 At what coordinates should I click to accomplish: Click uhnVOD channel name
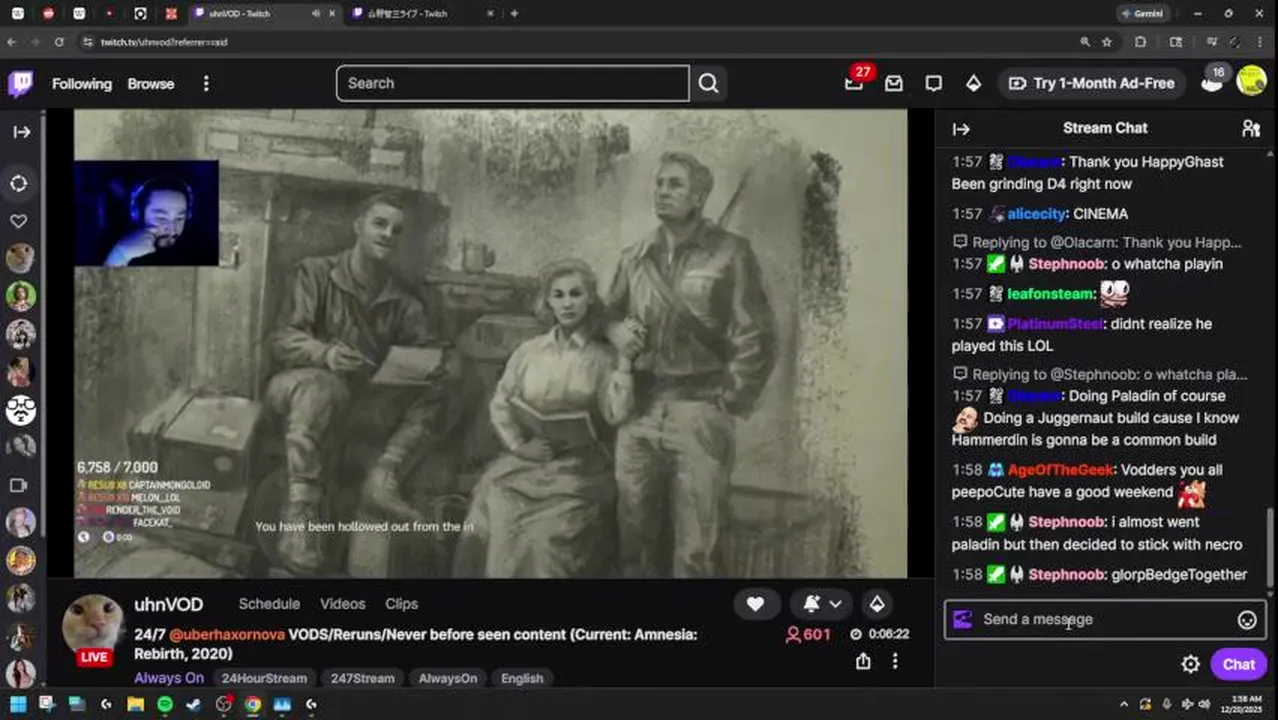click(168, 604)
